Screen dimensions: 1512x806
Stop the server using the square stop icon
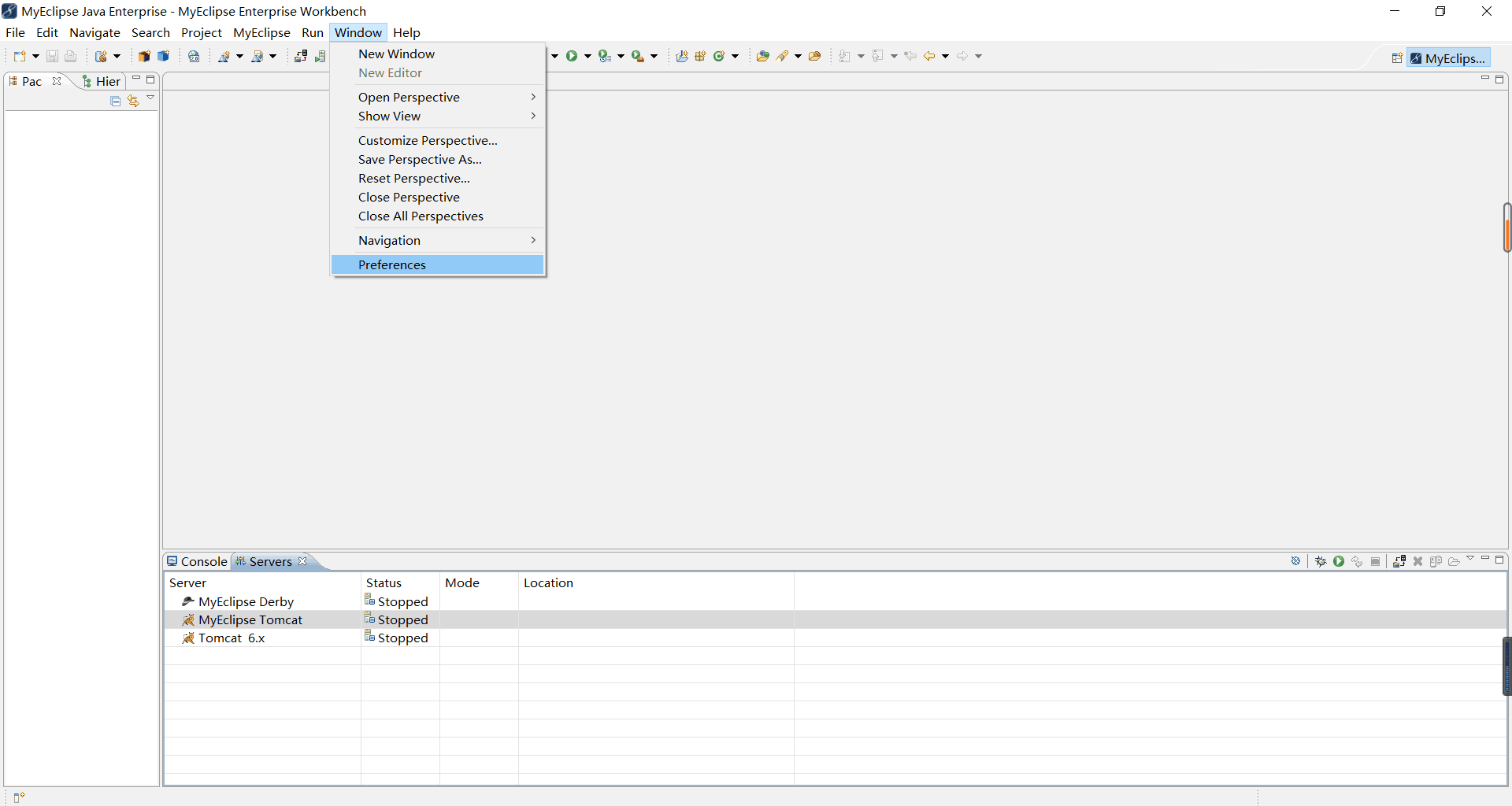tap(1376, 562)
